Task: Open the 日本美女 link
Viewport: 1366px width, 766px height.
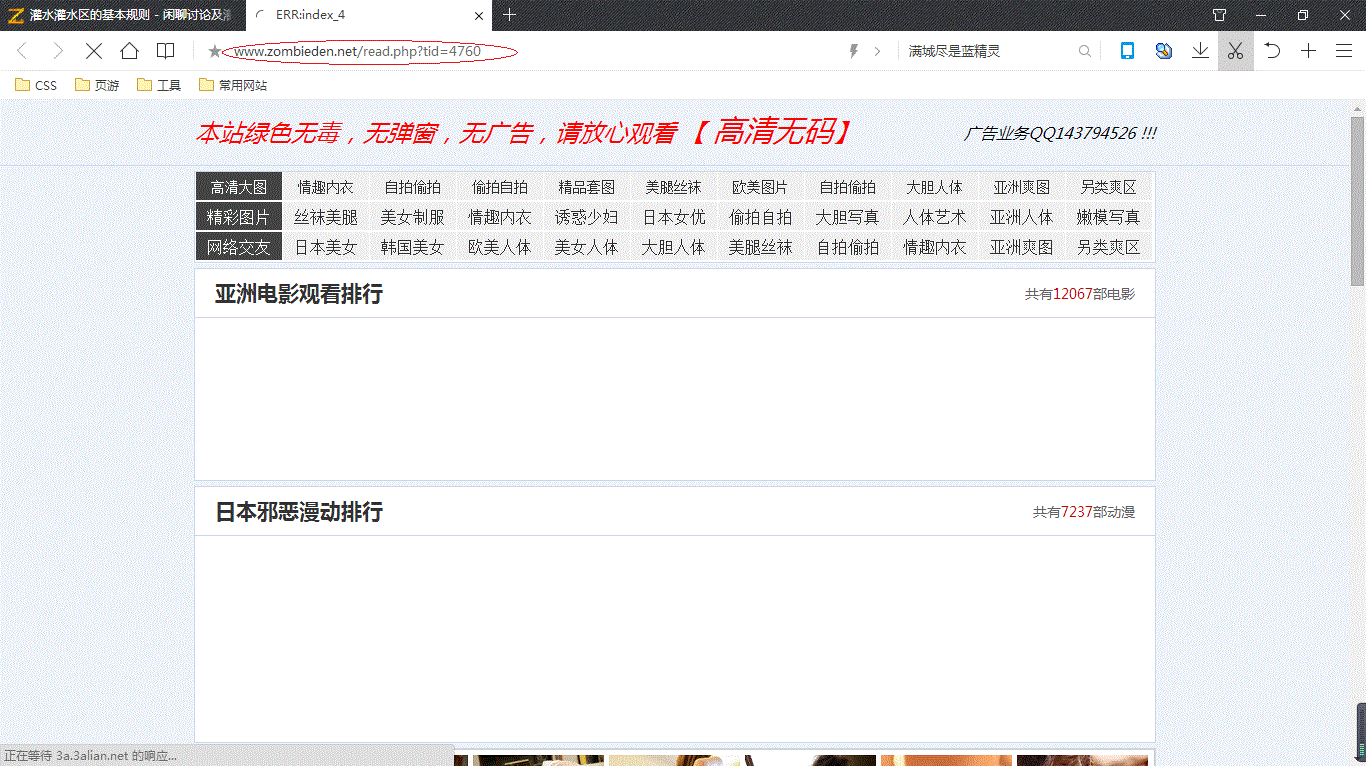Action: click(x=326, y=247)
